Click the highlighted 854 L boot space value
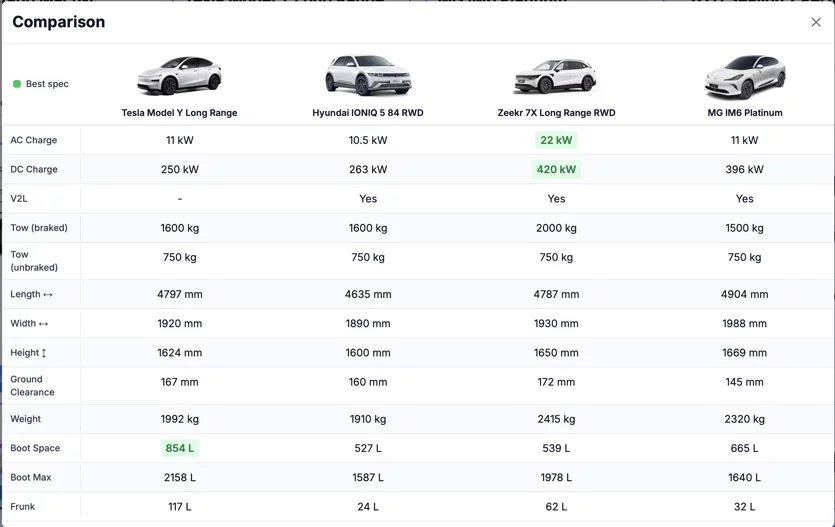835x527 pixels. tap(179, 448)
